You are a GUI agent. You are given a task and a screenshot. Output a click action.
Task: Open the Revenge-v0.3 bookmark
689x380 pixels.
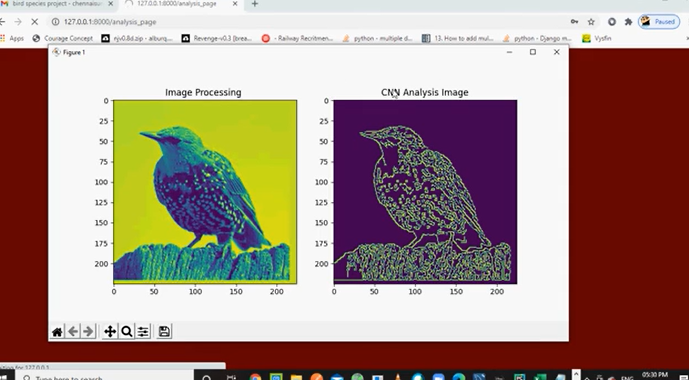point(218,38)
